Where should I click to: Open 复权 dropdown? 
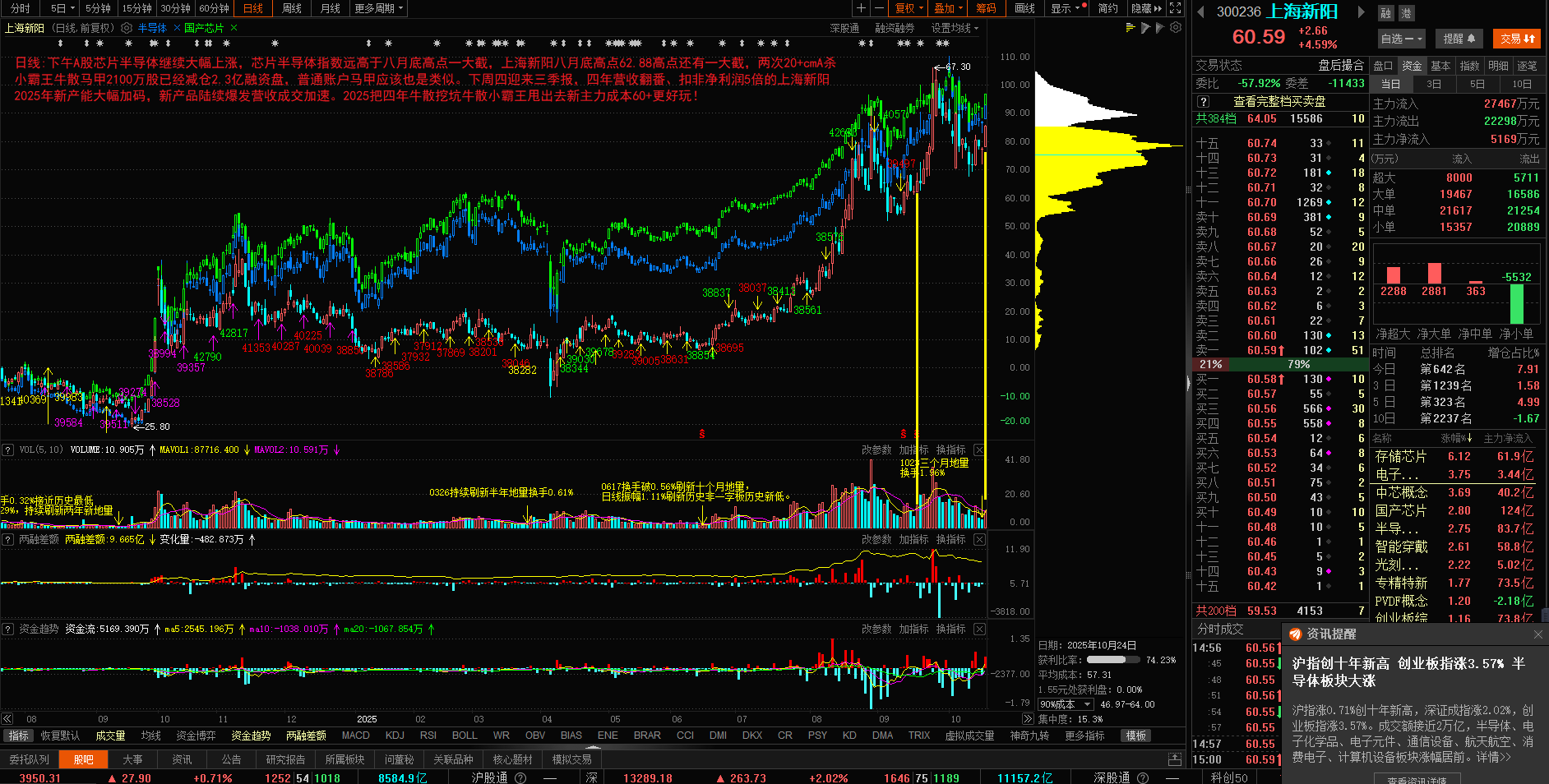pos(909,8)
